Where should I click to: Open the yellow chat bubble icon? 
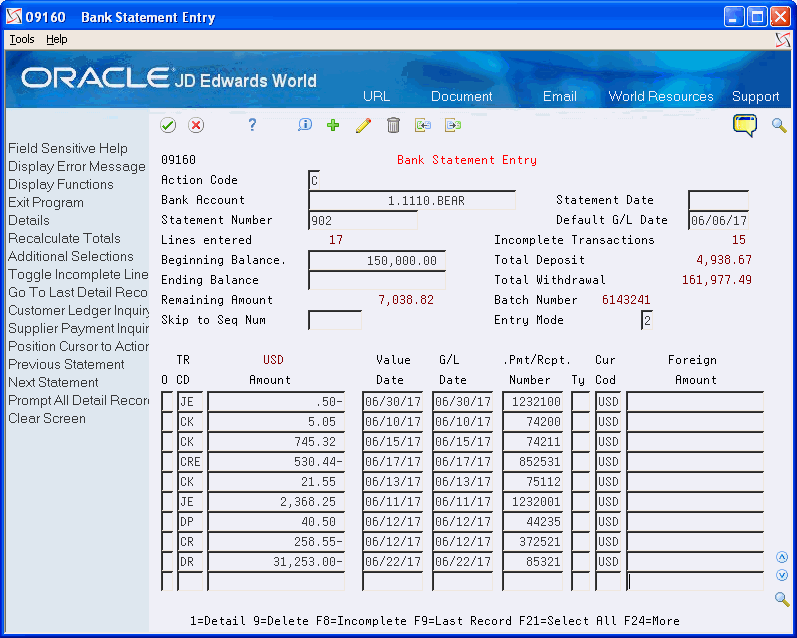coord(745,125)
